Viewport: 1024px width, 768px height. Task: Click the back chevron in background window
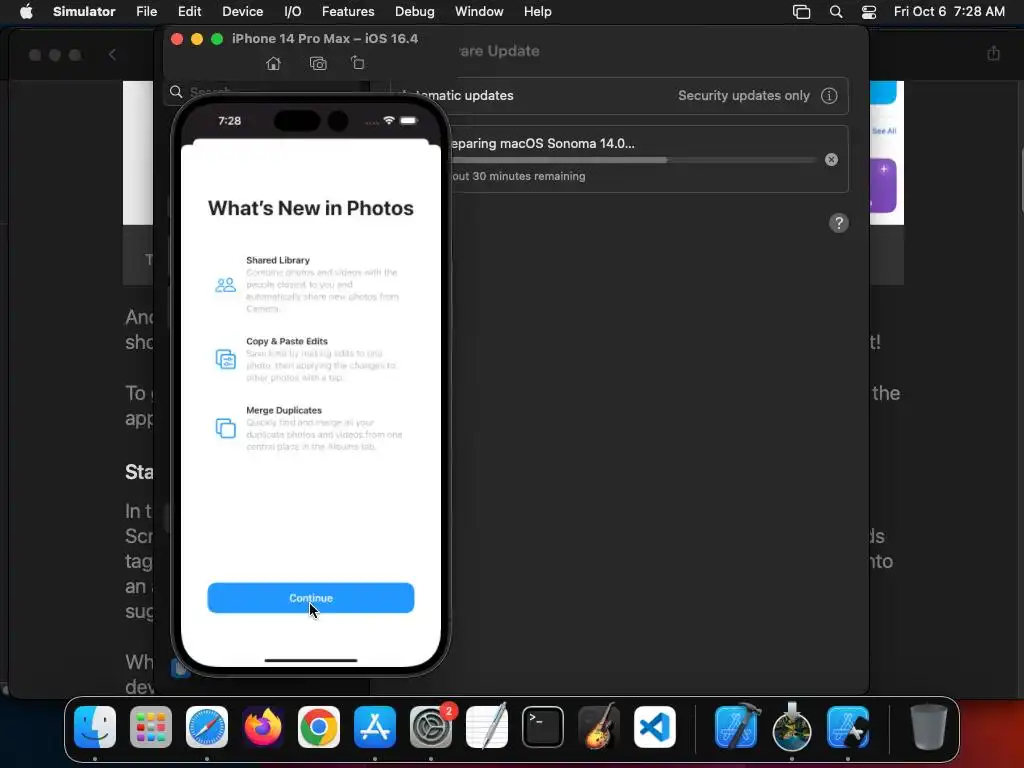[x=112, y=54]
